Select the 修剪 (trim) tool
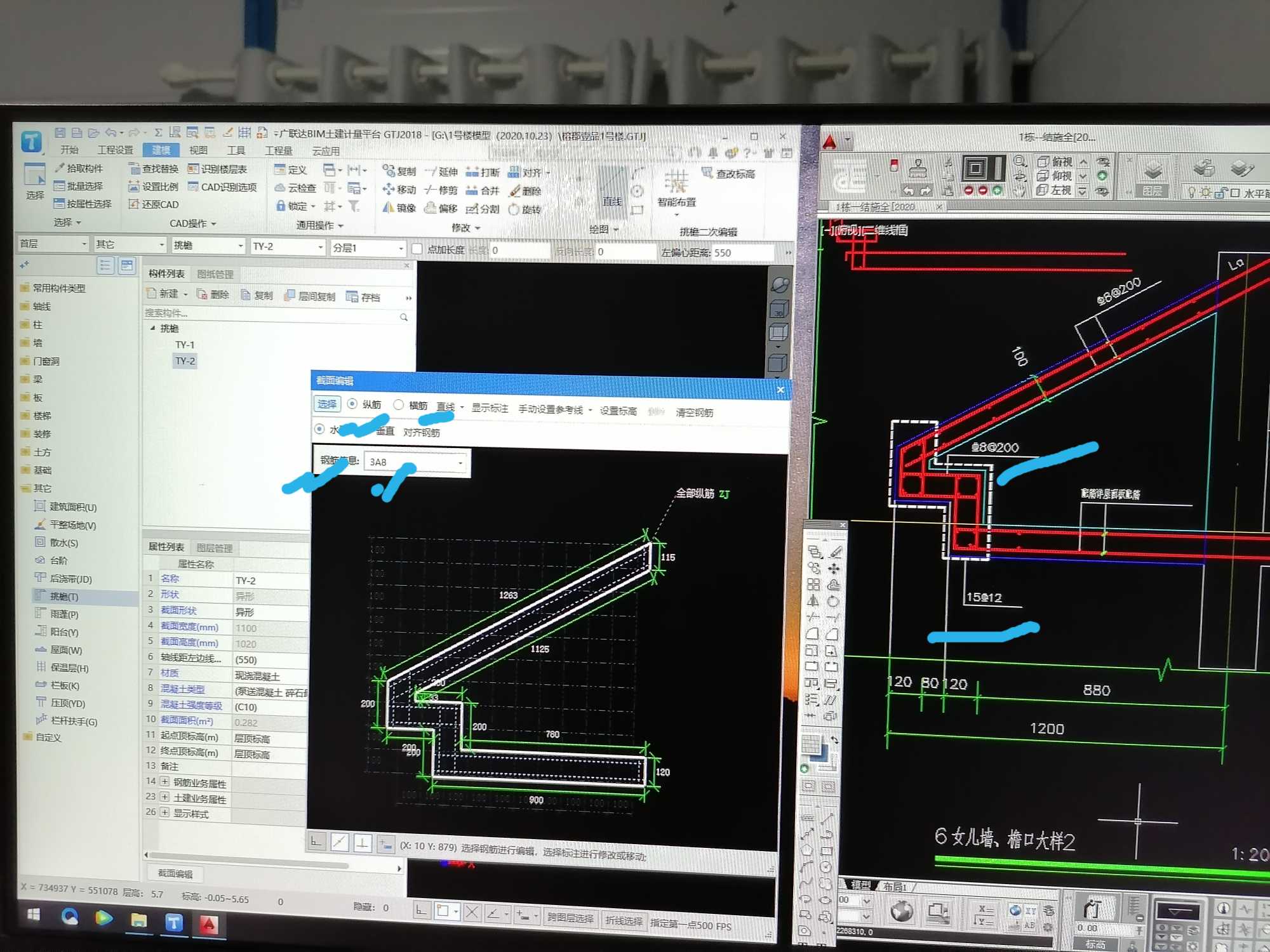Viewport: 1270px width, 952px height. [x=441, y=190]
